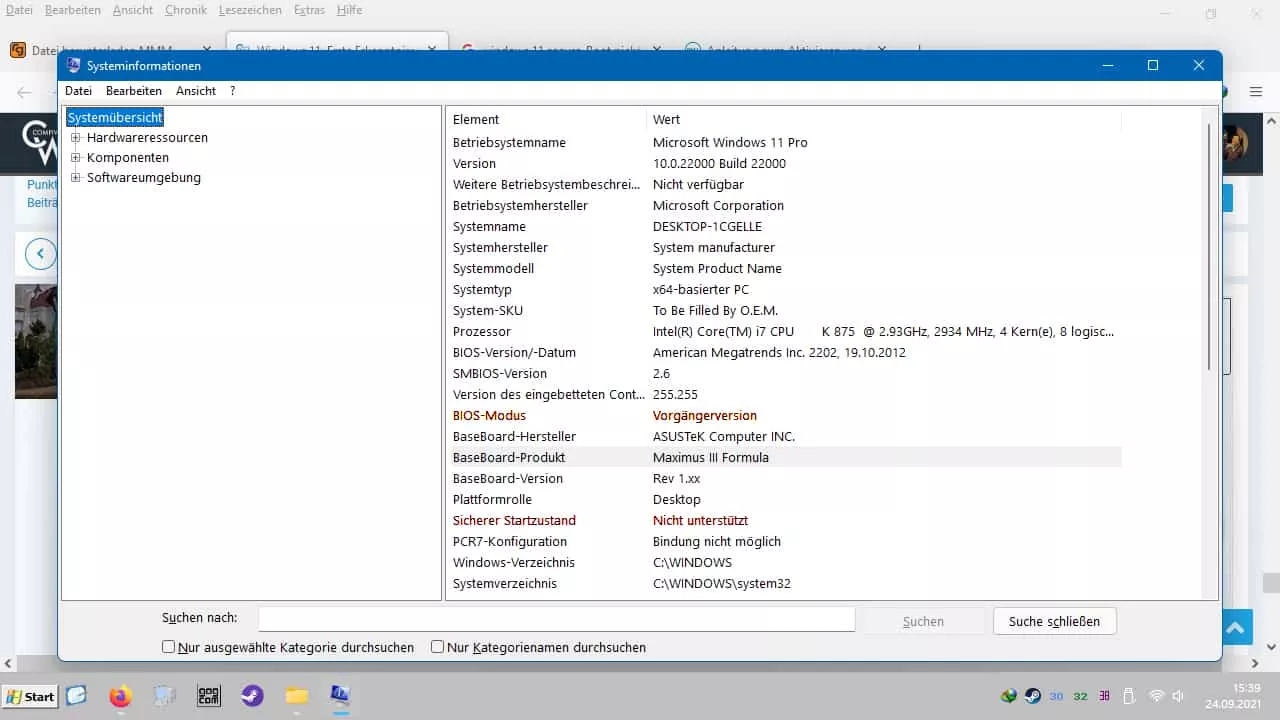The height and width of the screenshot is (720, 1280).
Task: Open the globe tray icon
Action: coord(1009,696)
